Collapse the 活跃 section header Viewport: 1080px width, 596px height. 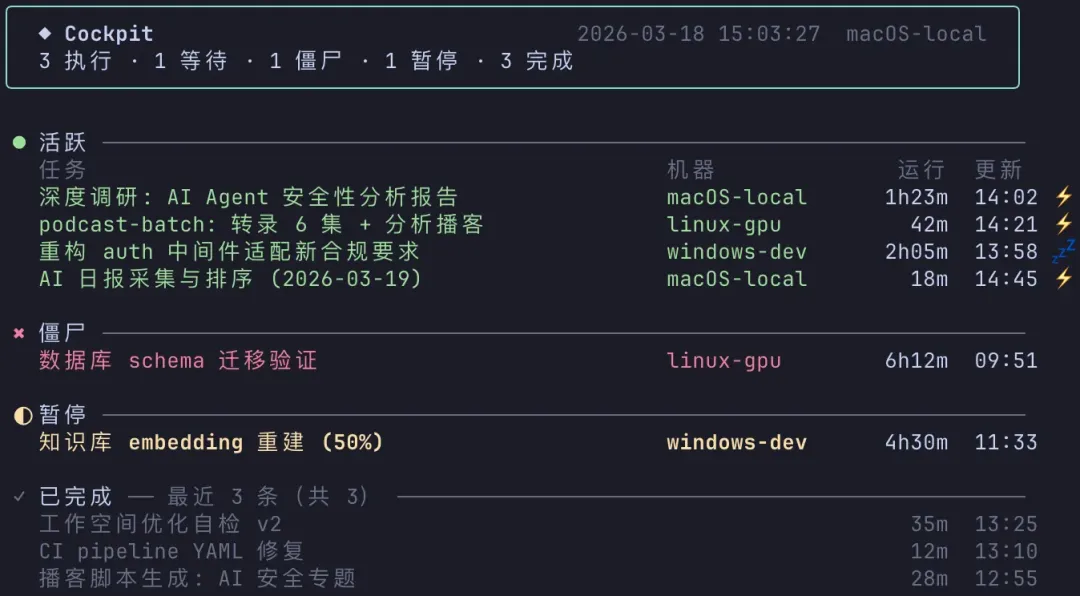[63, 143]
